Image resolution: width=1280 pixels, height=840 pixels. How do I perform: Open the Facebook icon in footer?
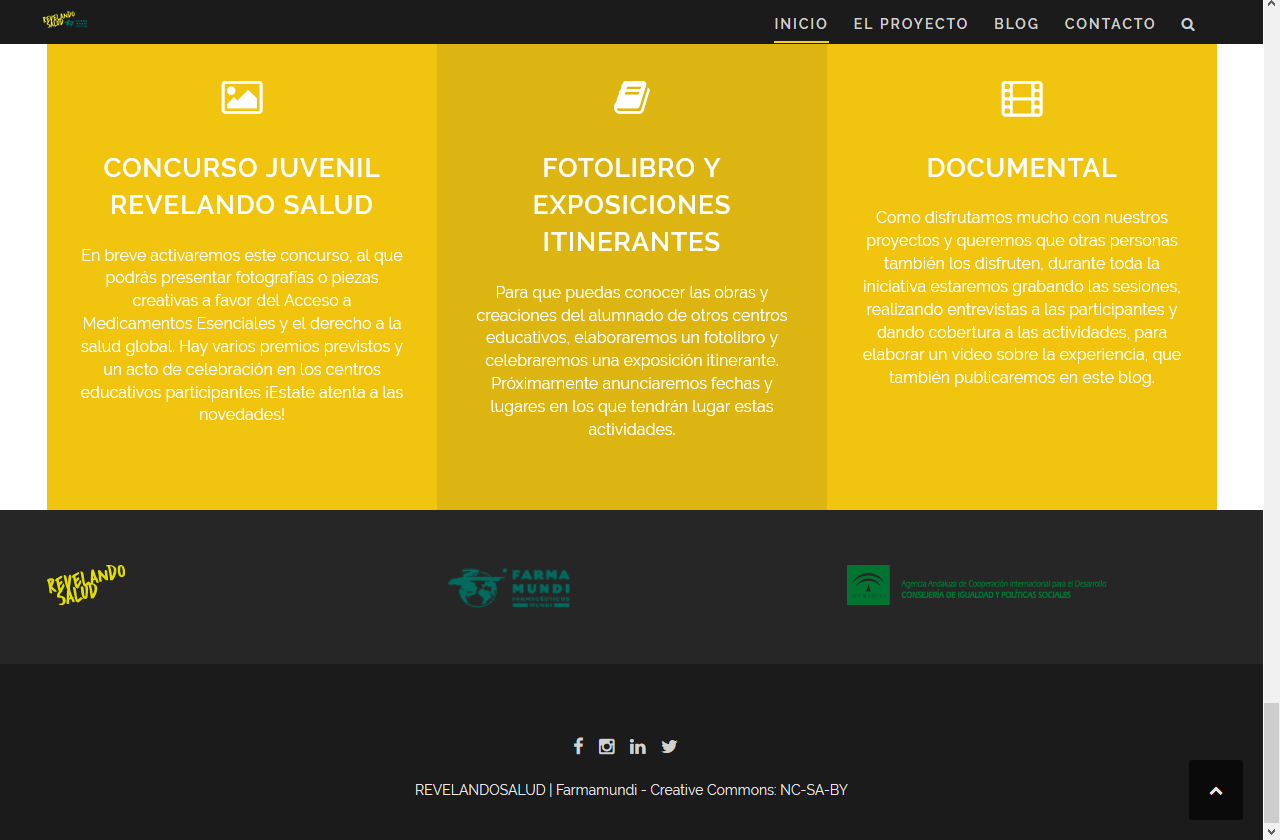pos(578,746)
